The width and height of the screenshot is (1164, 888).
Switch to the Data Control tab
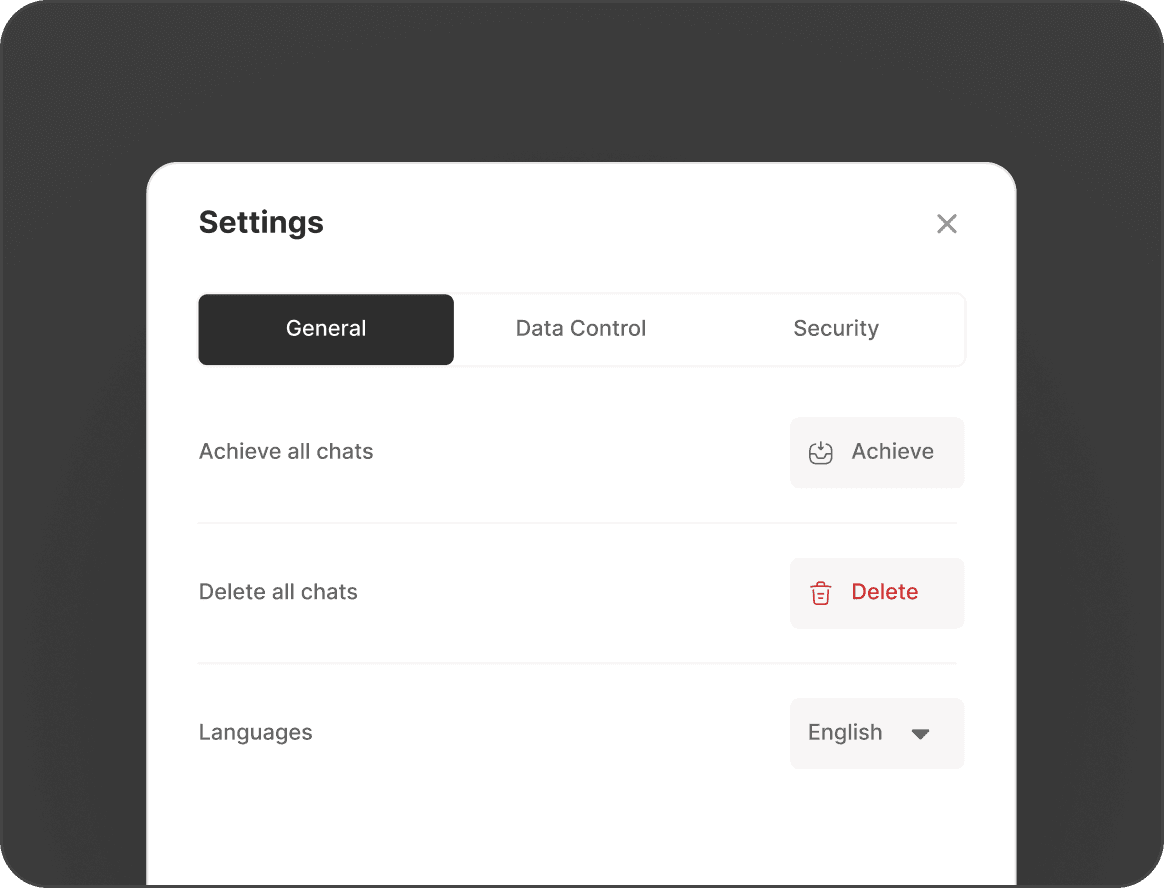pyautogui.click(x=581, y=329)
